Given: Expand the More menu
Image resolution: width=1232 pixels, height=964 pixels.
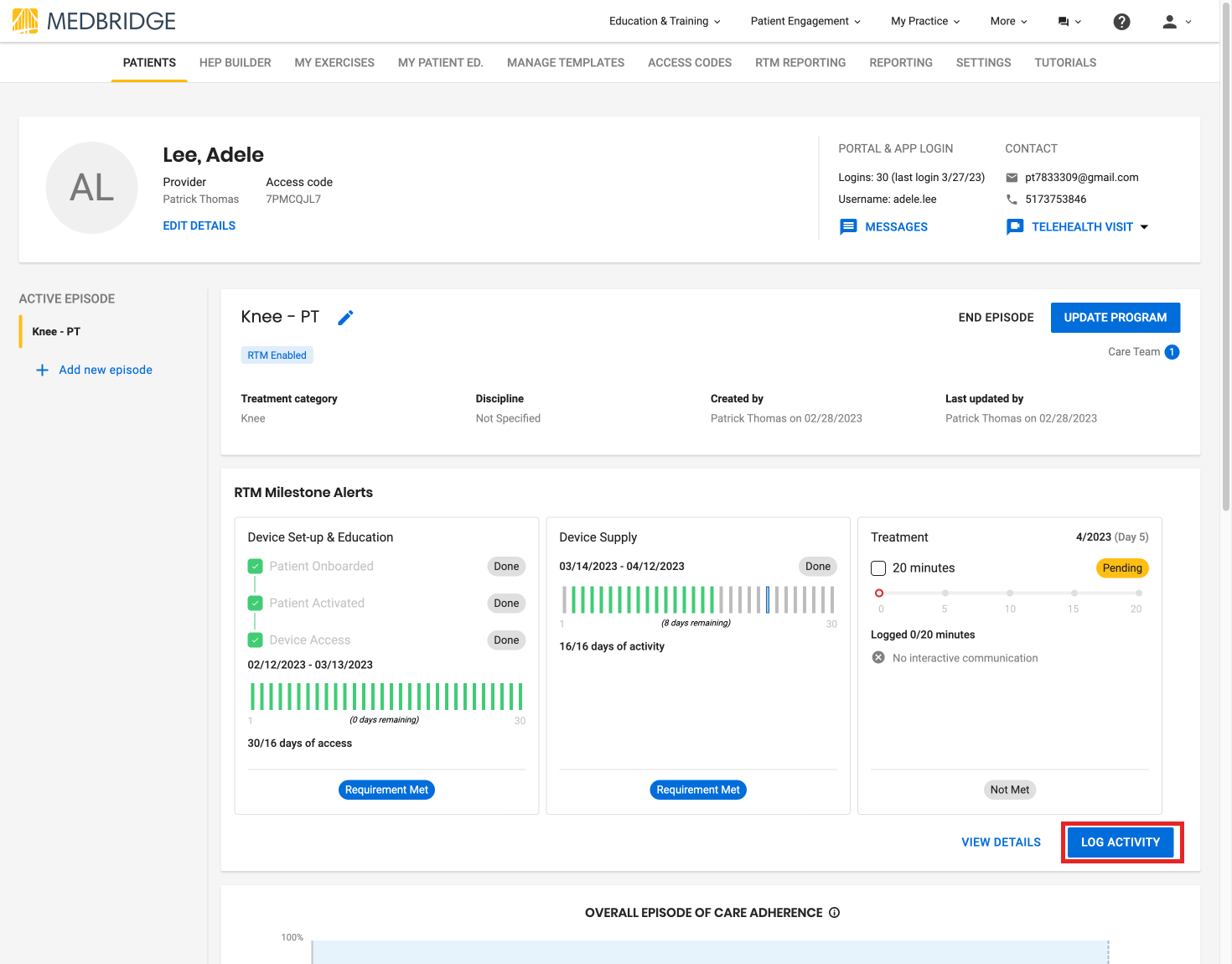Looking at the screenshot, I should tap(1008, 22).
